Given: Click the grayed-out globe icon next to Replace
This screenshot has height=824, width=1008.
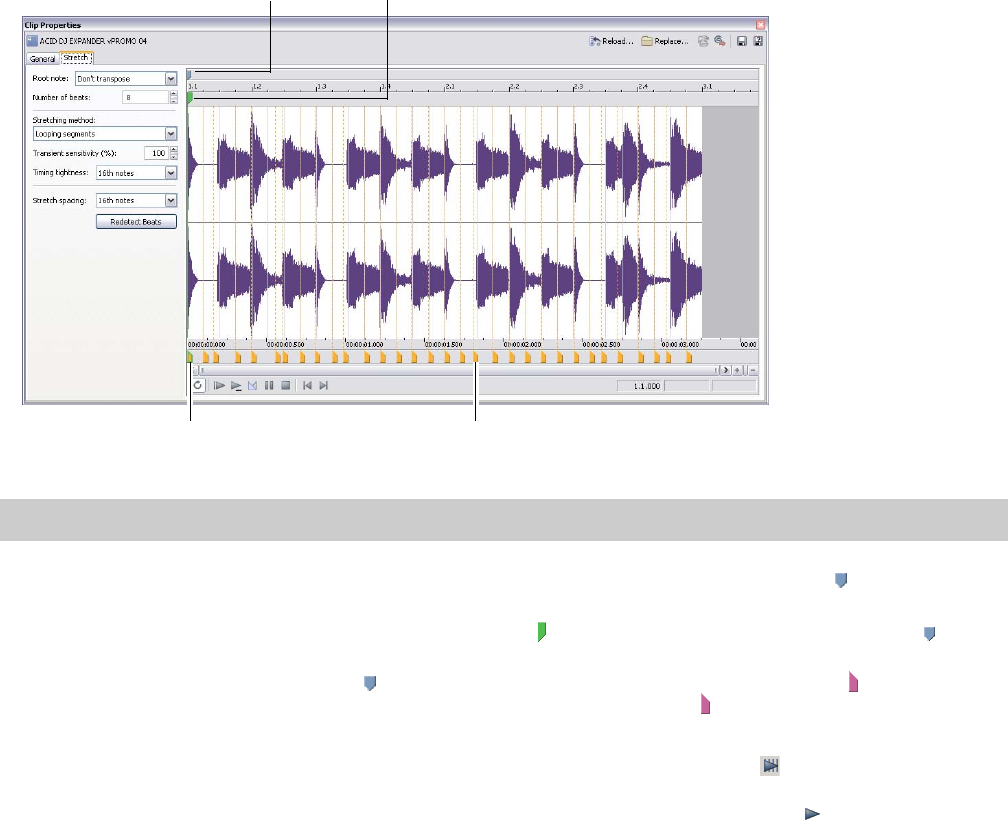Looking at the screenshot, I should [x=703, y=41].
